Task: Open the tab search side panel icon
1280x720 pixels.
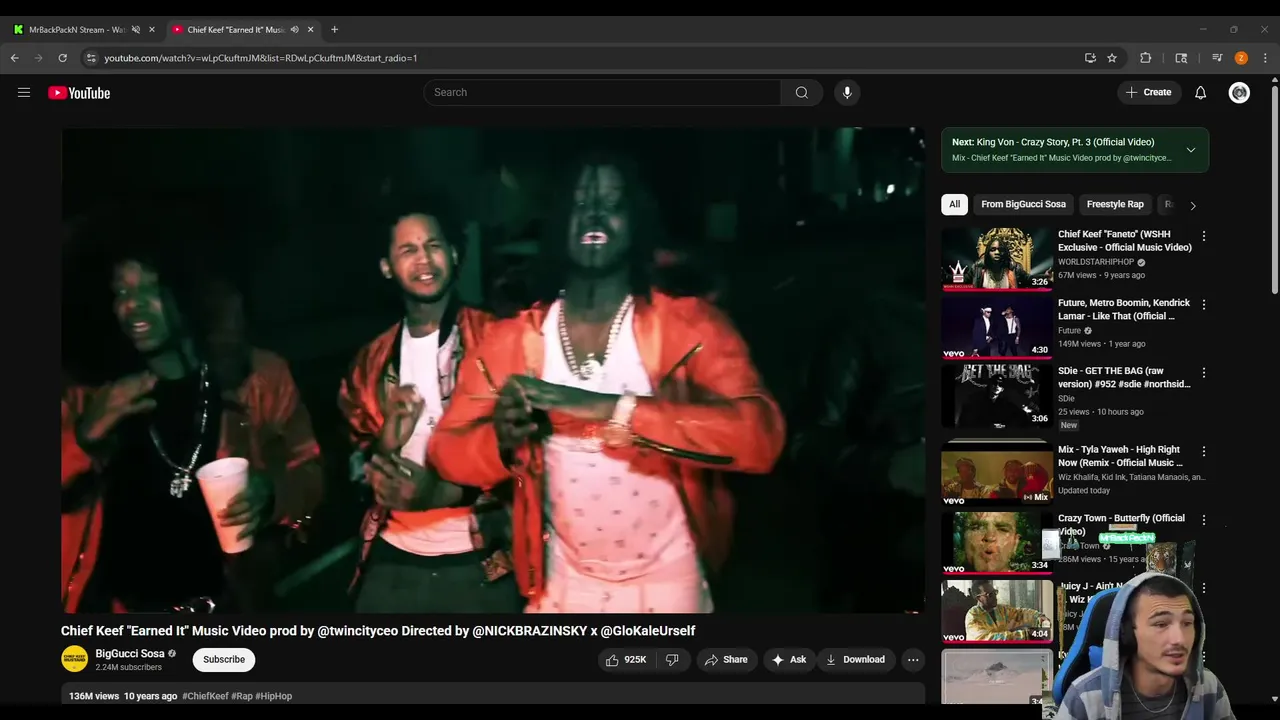Action: 1181,58
